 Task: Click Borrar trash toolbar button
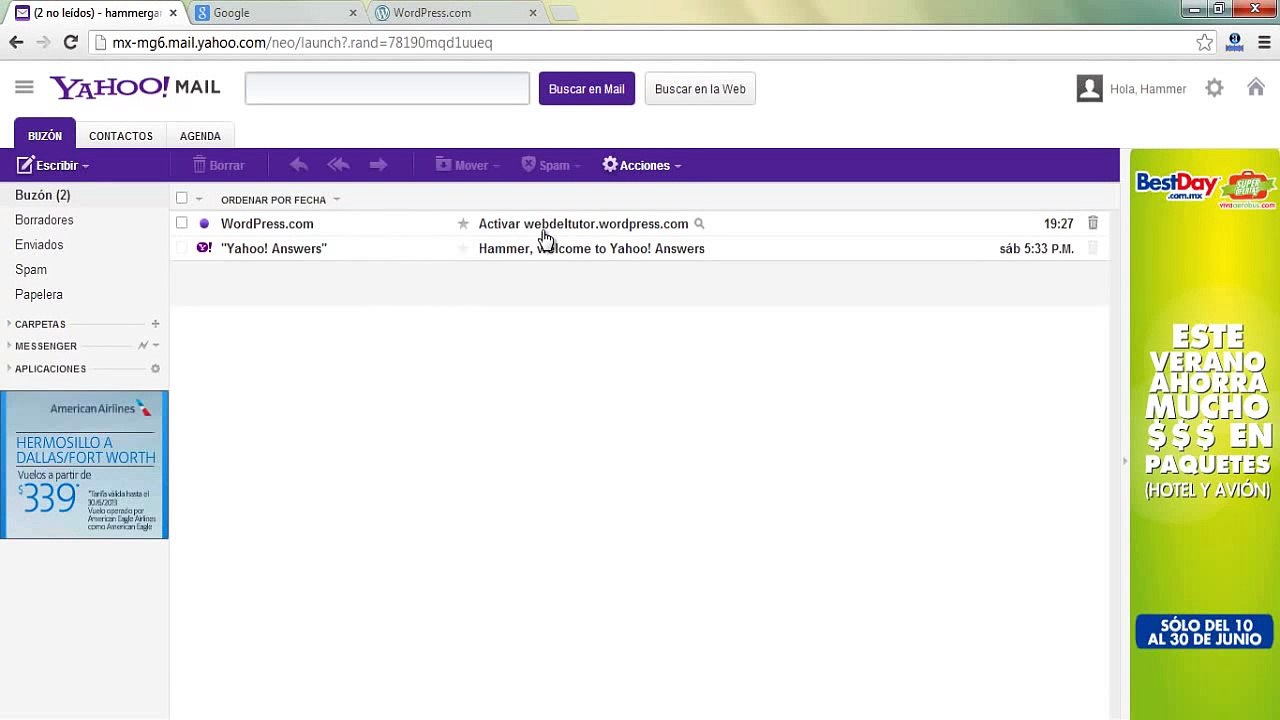point(218,165)
